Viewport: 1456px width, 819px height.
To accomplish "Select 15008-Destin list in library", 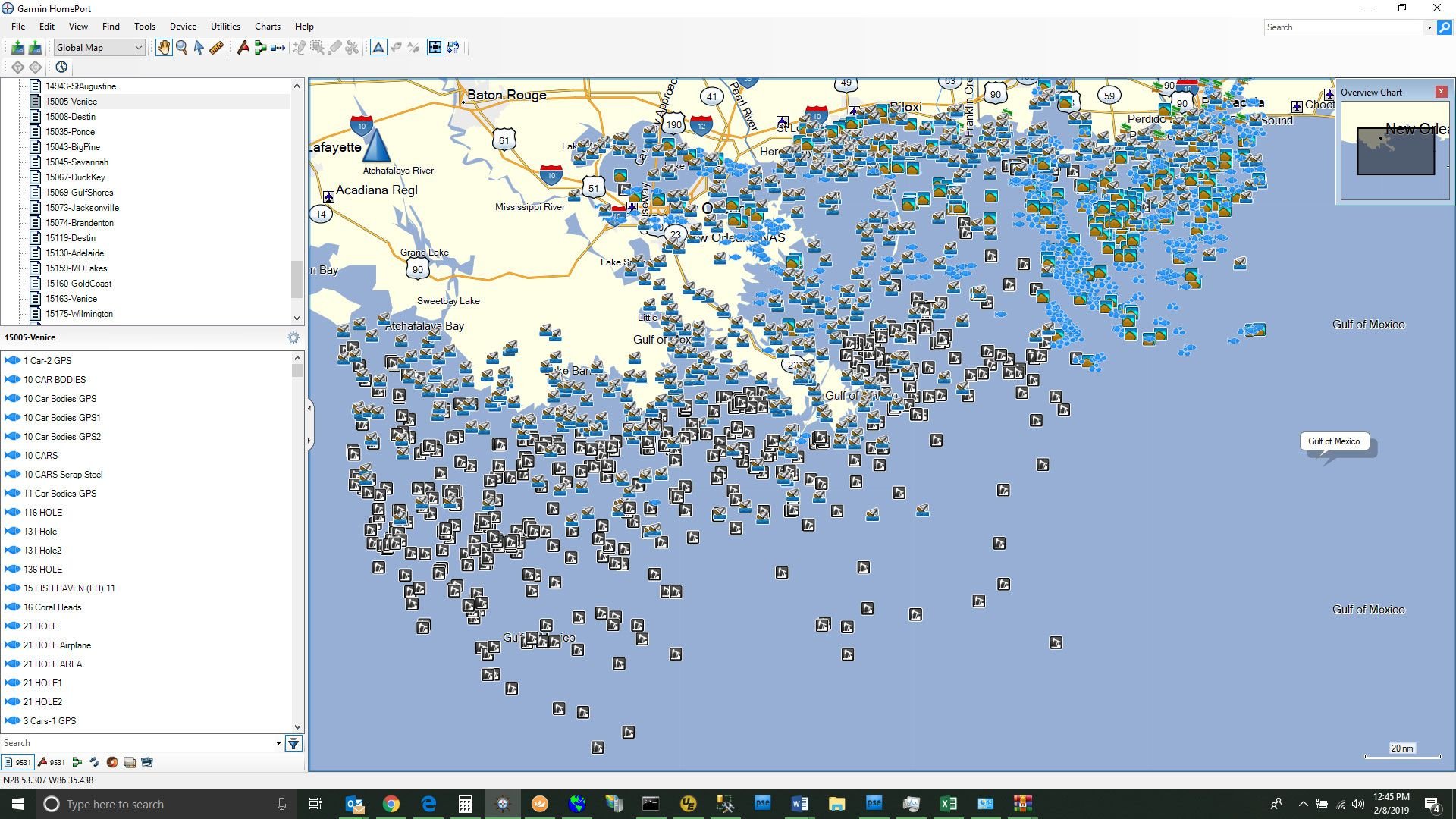I will (x=71, y=117).
